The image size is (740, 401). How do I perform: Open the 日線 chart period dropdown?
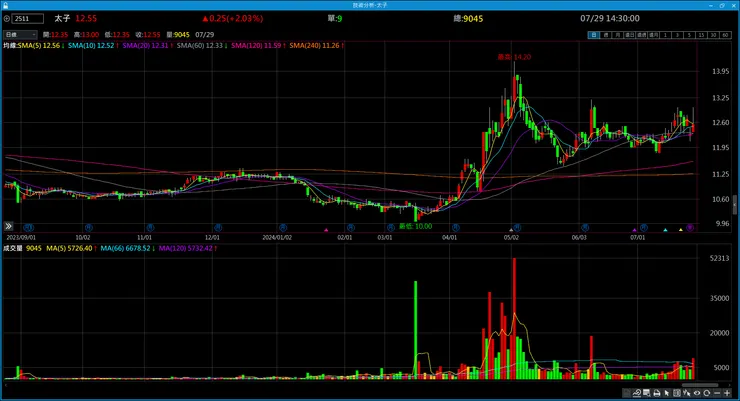pyautogui.click(x=20, y=34)
